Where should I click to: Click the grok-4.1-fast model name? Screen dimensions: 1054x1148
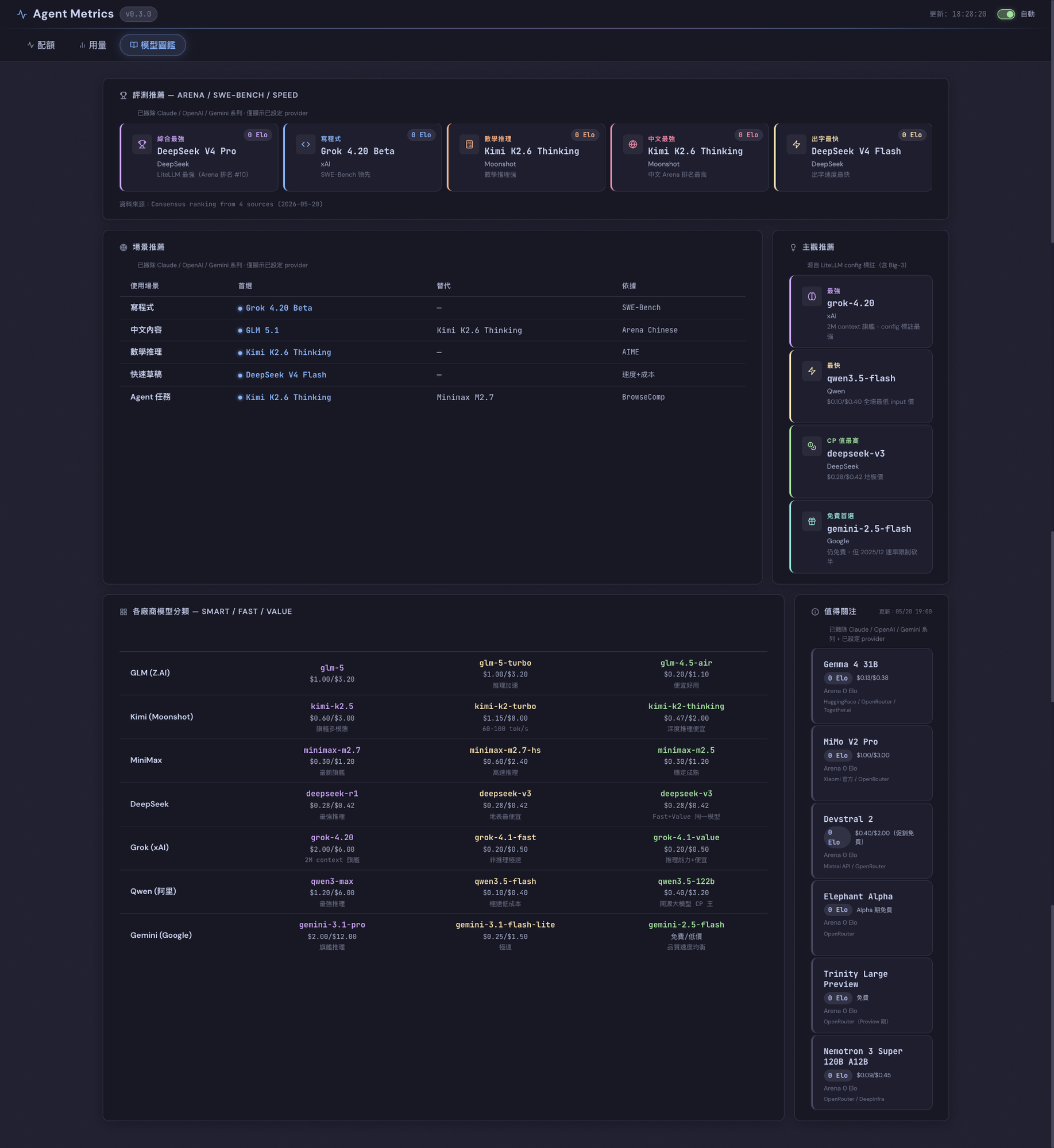point(505,838)
